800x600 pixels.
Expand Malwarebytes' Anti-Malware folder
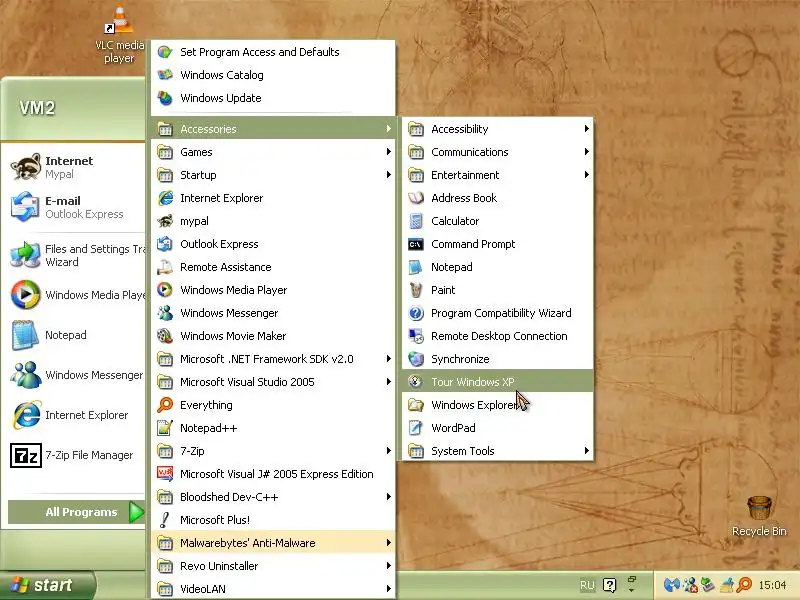pos(273,542)
